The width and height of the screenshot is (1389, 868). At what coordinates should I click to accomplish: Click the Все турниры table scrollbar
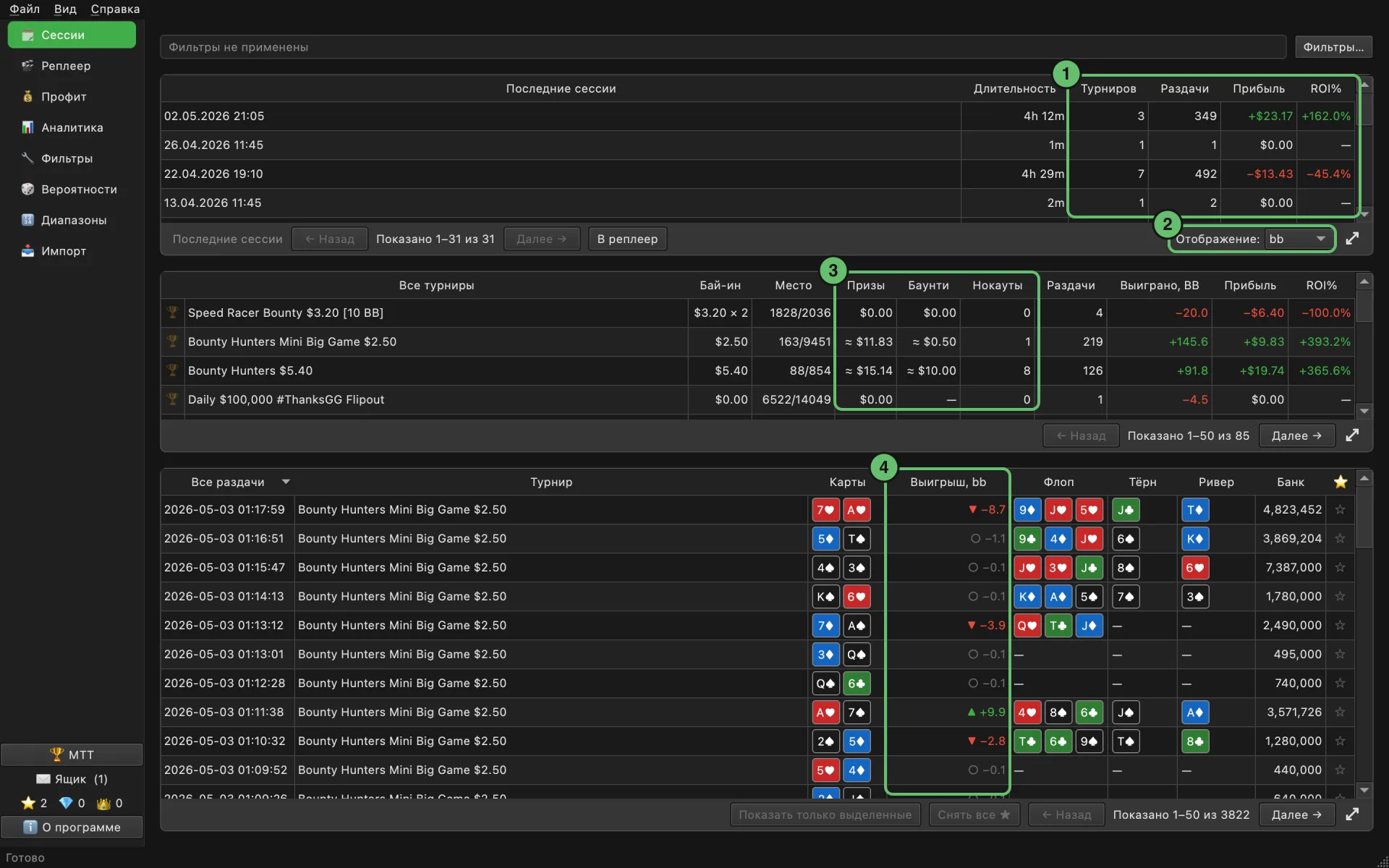tap(1364, 306)
